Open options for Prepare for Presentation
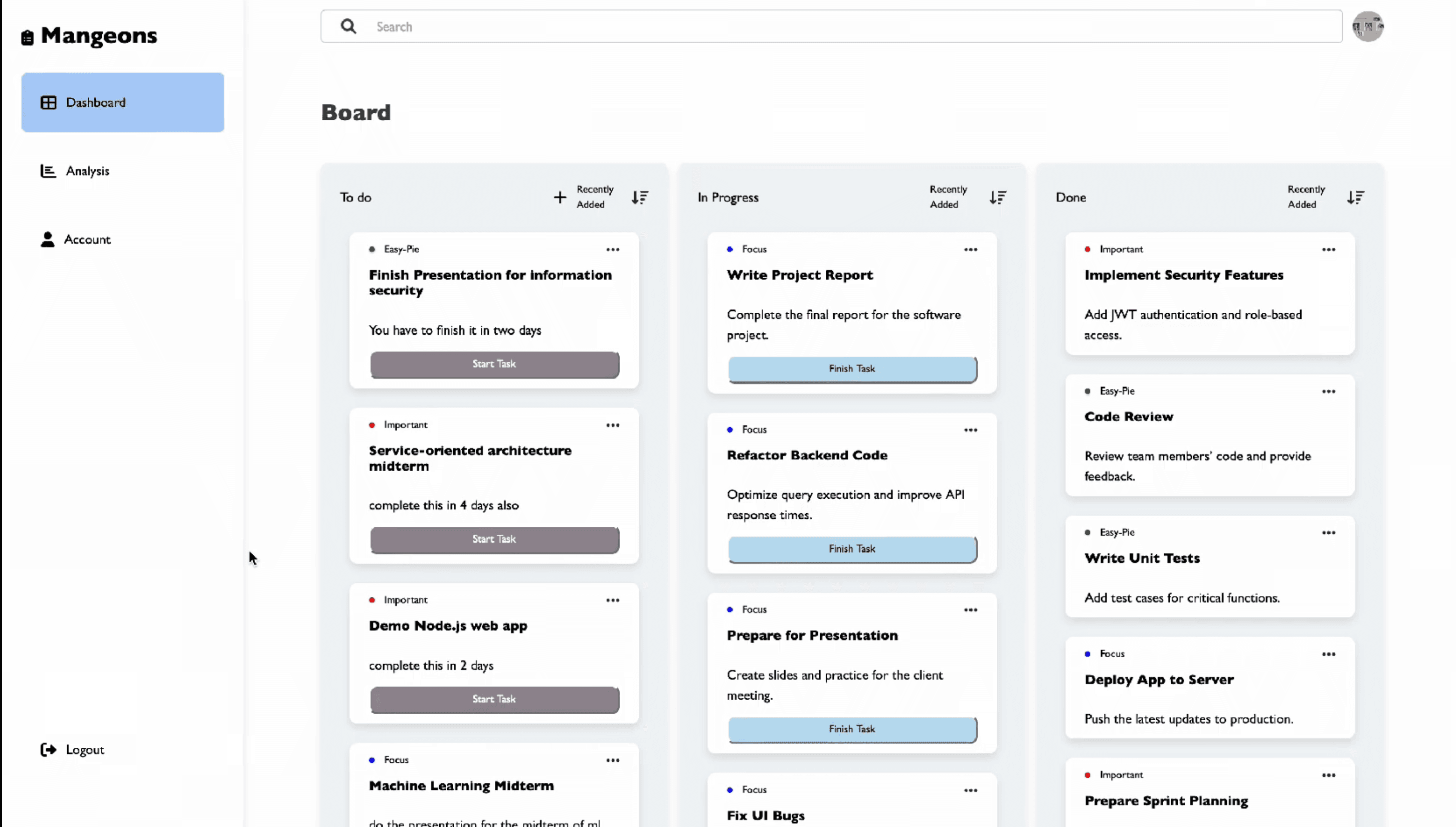Viewport: 1456px width, 827px height. tap(970, 610)
